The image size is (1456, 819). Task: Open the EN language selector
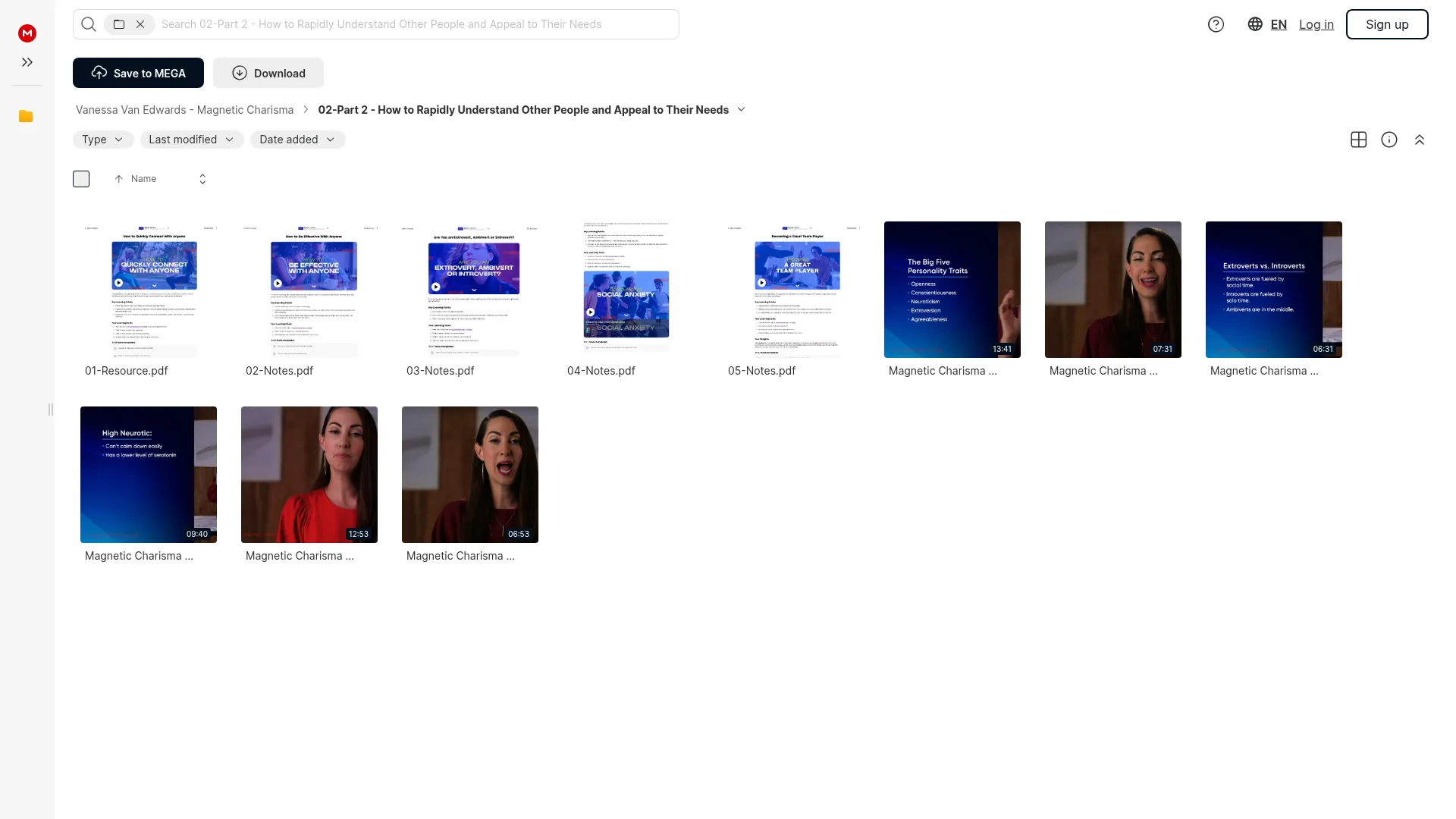tap(1279, 24)
